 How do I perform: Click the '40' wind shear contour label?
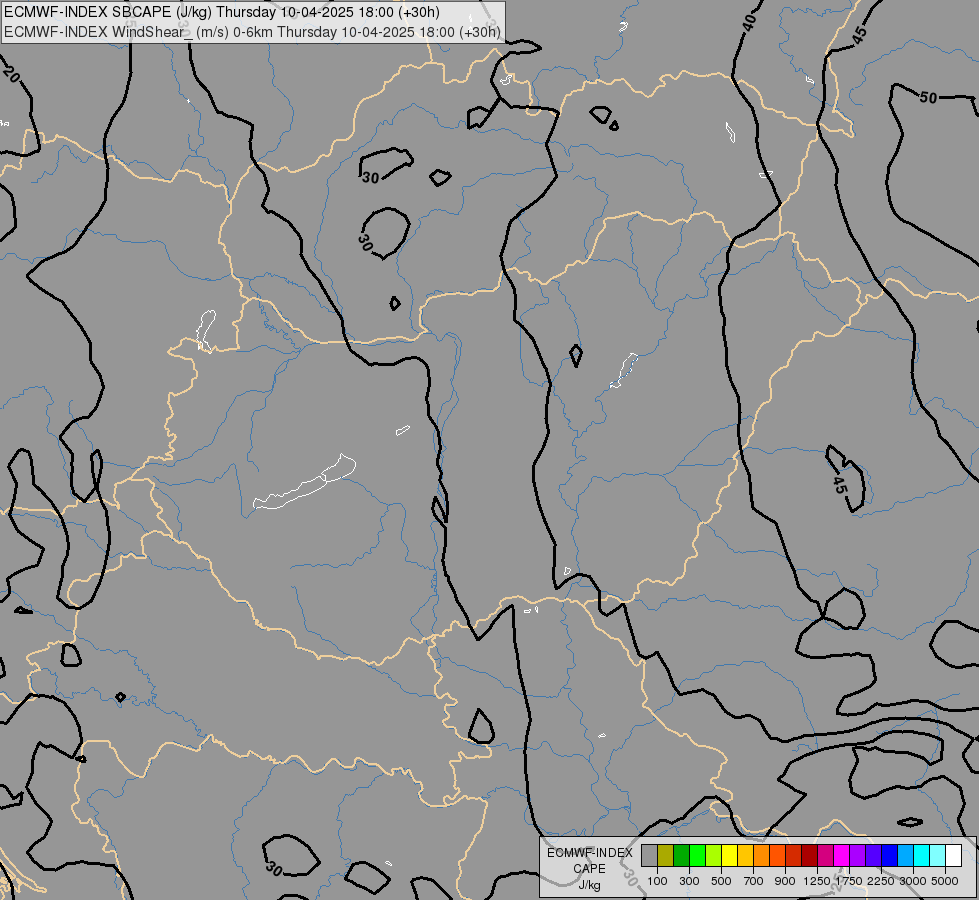749,22
